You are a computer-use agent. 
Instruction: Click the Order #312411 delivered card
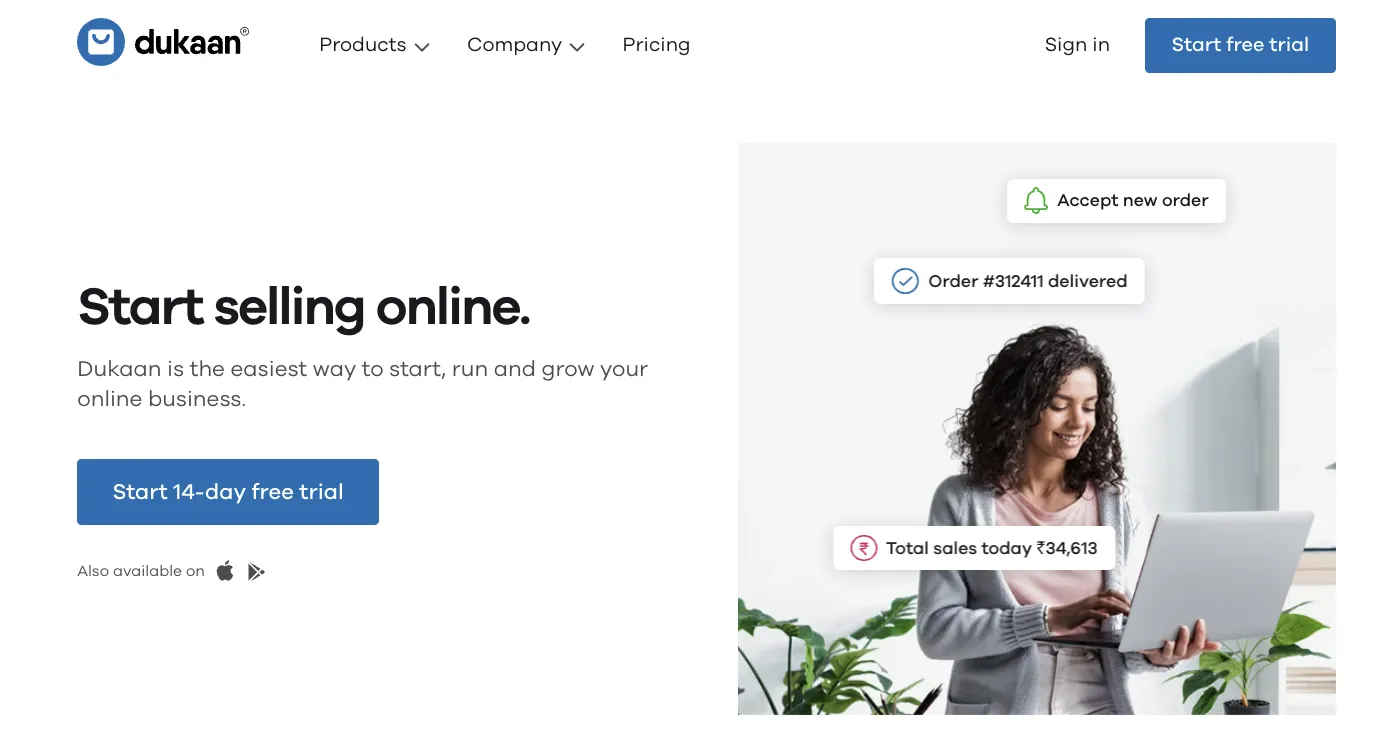point(1009,281)
